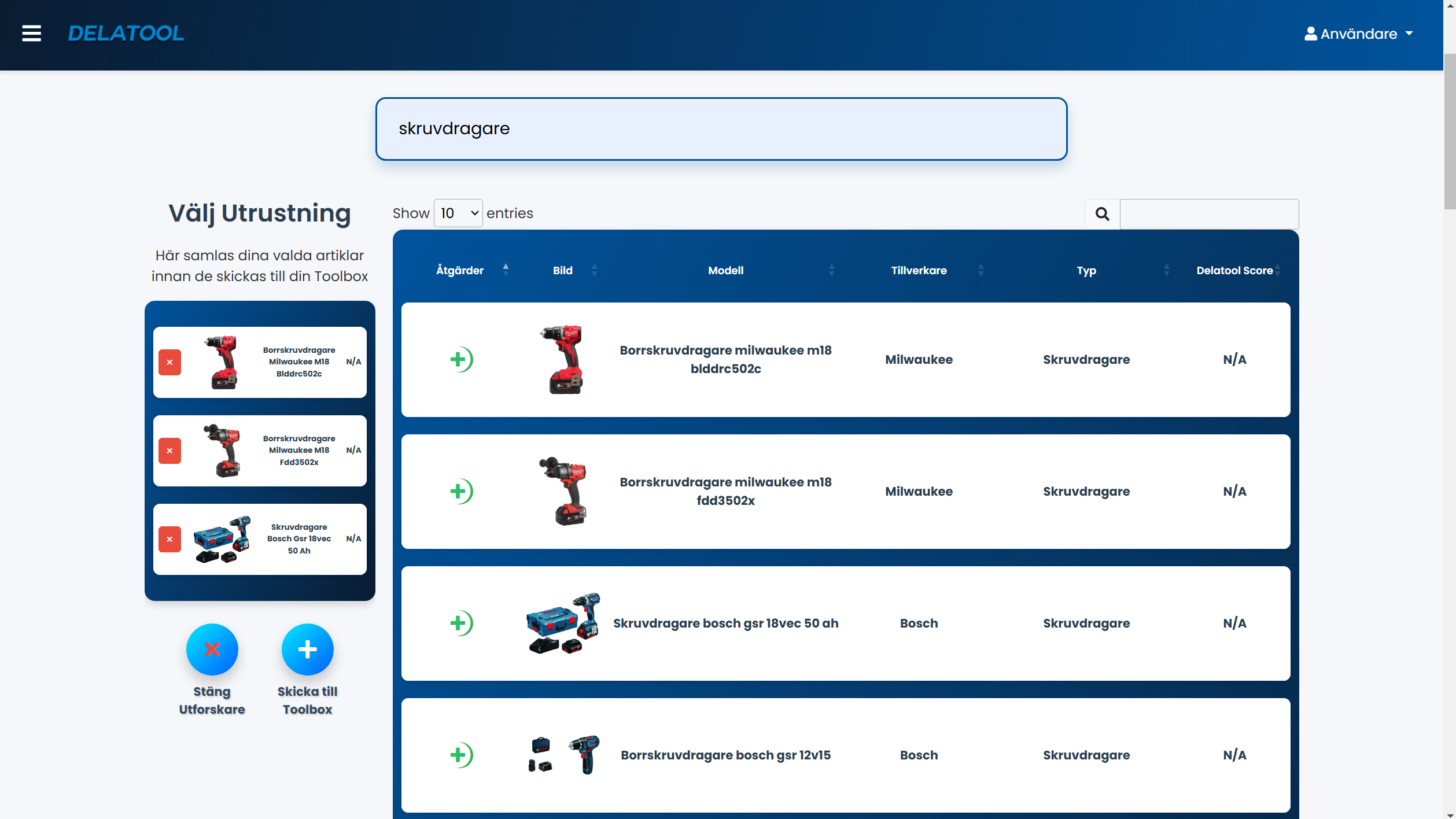This screenshot has height=819, width=1456.
Task: Click Bosch manufacturer in gsr 18vec row
Action: [x=919, y=624]
